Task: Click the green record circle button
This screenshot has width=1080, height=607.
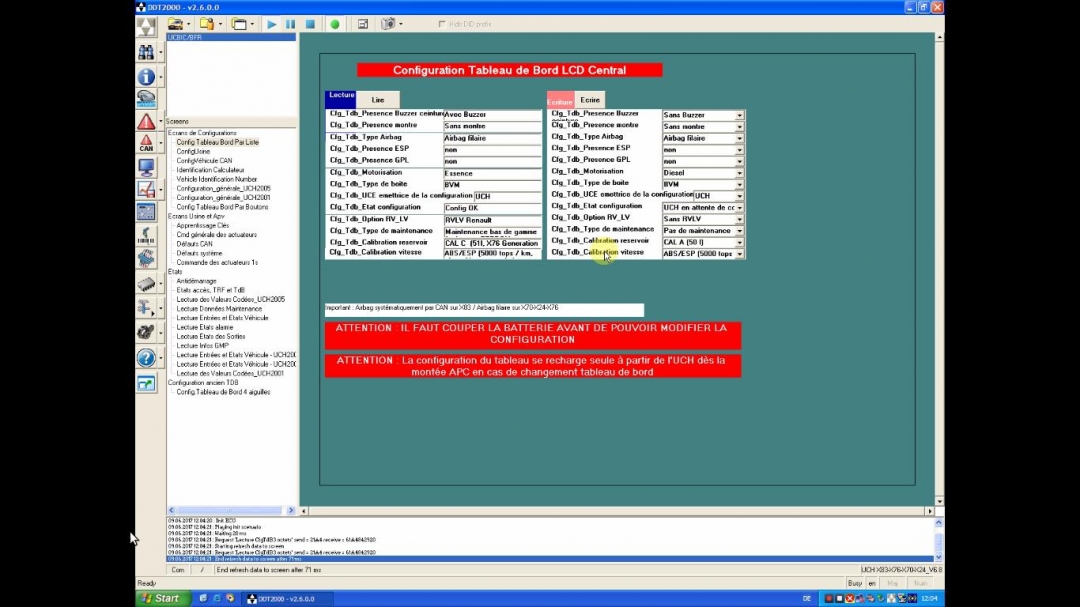Action: (x=335, y=24)
